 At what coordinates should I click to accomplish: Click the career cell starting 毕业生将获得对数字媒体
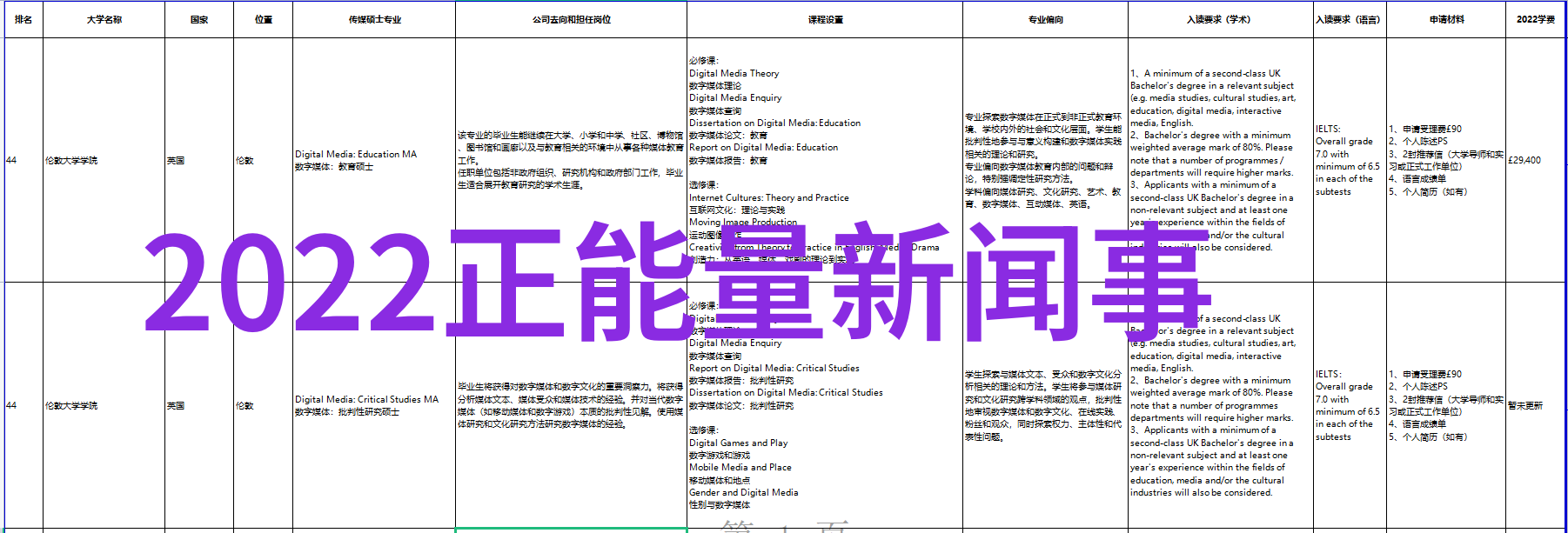571,405
